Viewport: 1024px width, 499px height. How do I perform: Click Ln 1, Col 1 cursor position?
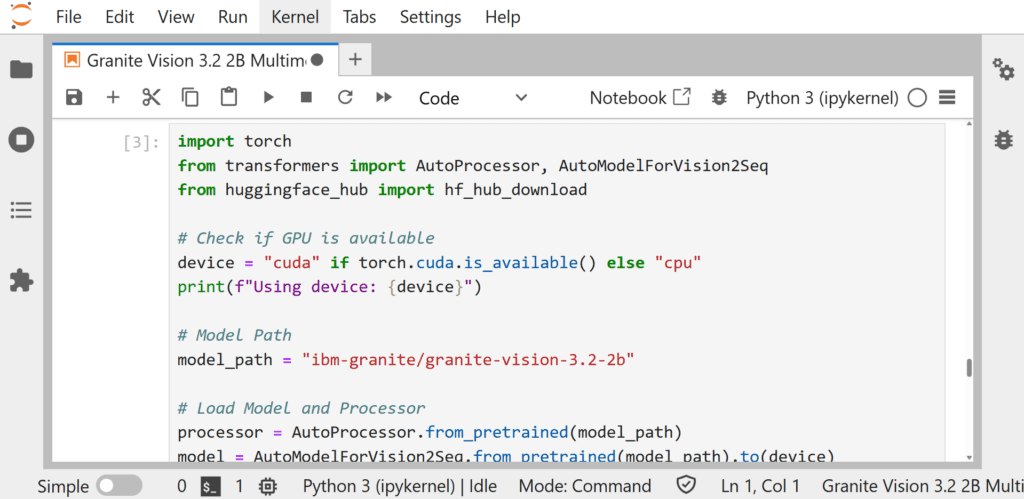760,486
